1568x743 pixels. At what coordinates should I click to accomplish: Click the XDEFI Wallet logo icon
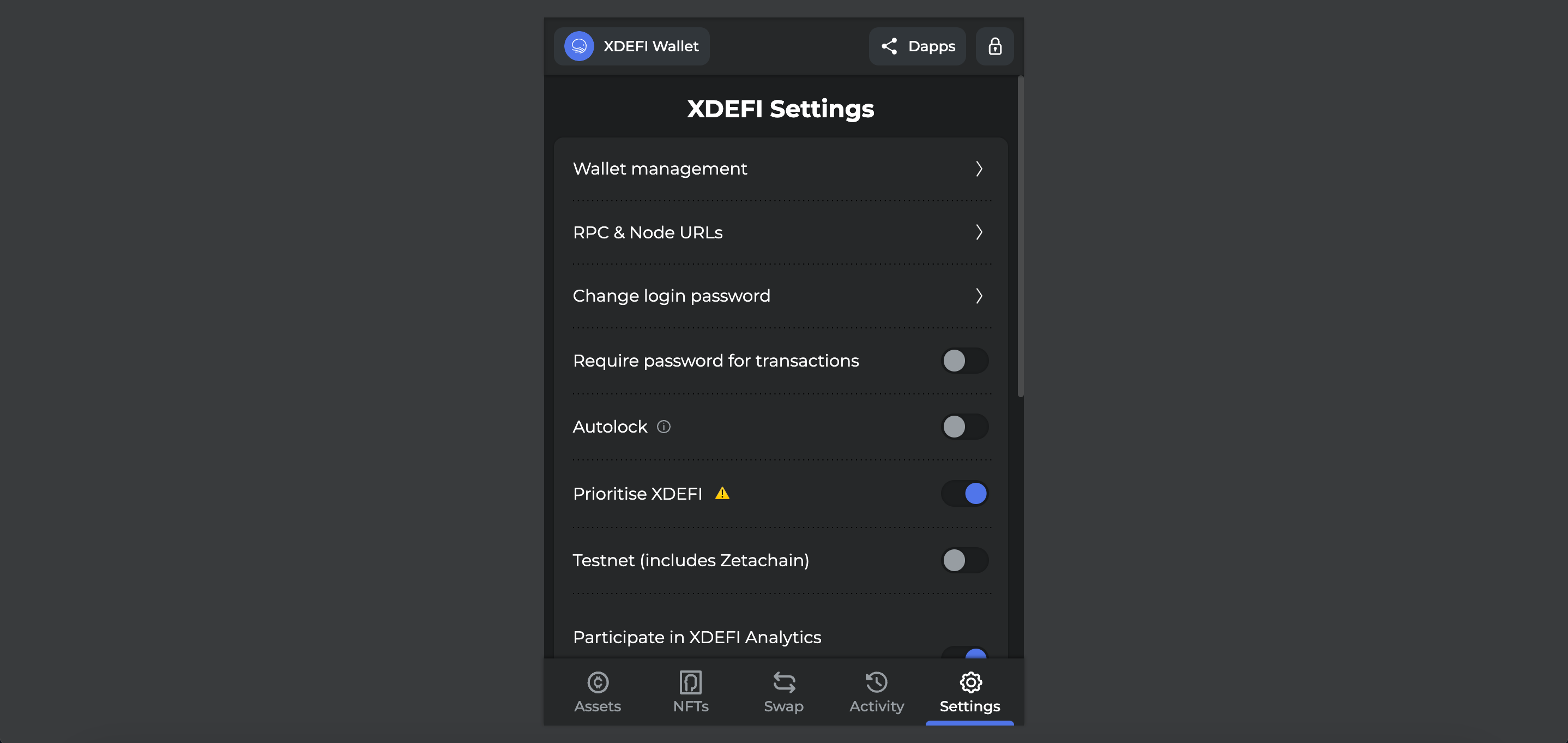pos(578,46)
